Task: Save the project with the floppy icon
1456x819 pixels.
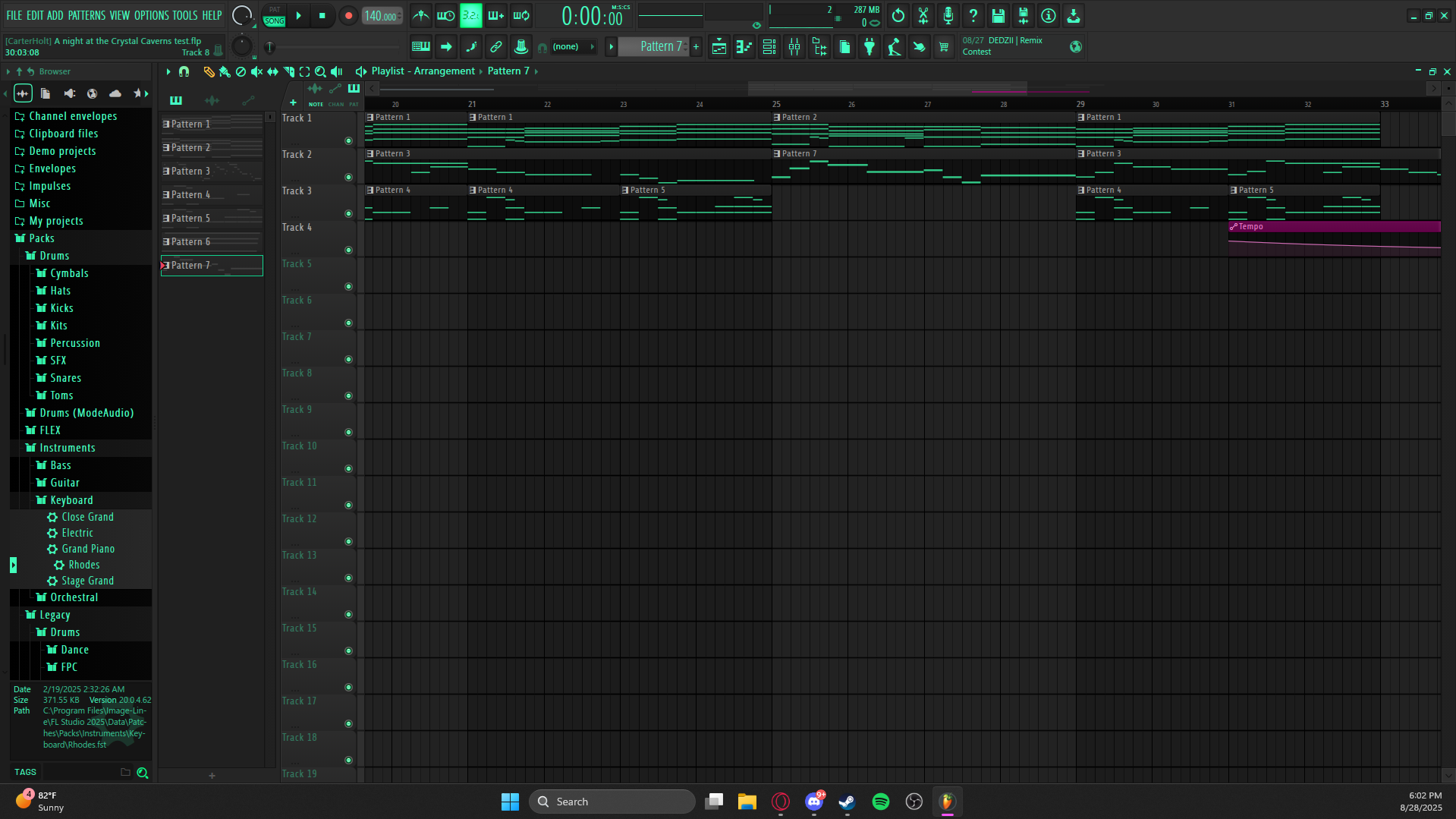Action: coord(998,15)
